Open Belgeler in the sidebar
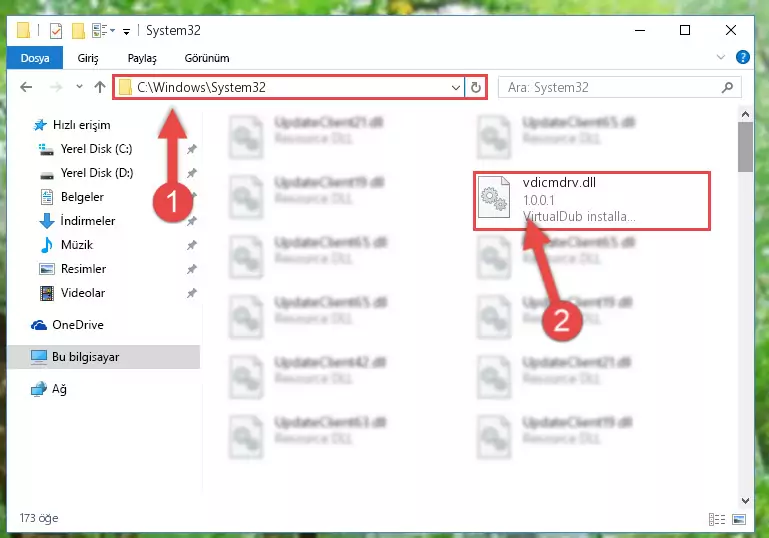This screenshot has height=538, width=769. click(82, 197)
